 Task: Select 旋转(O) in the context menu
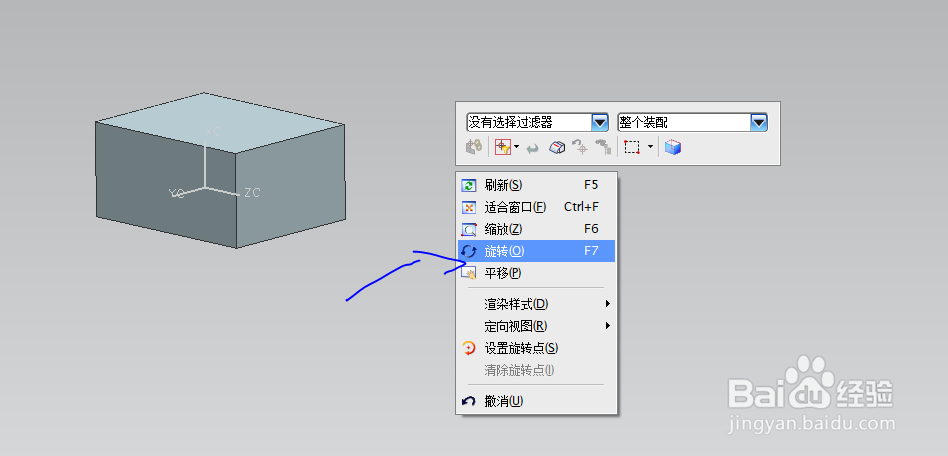coord(536,251)
